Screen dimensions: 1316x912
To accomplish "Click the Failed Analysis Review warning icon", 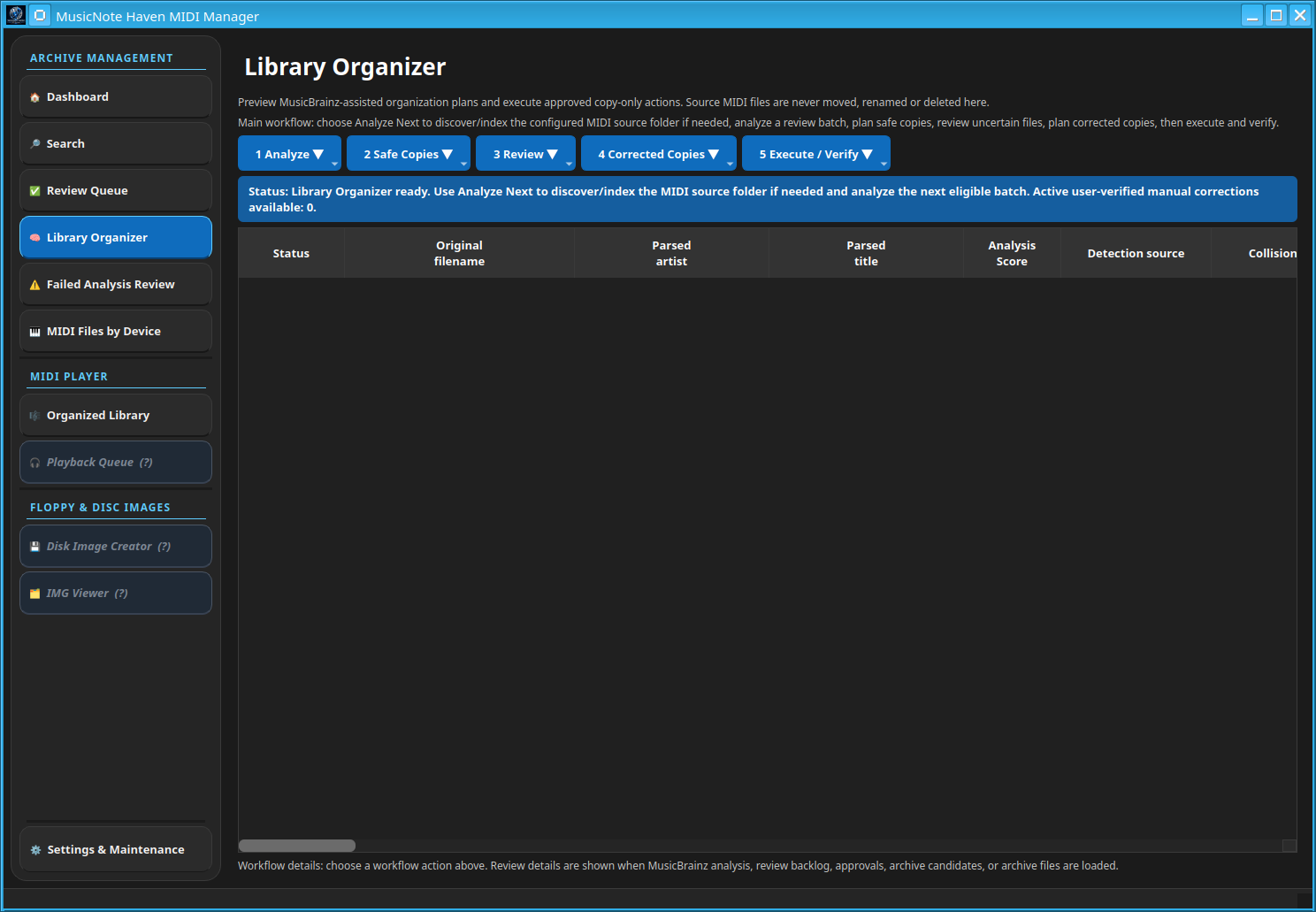I will coord(35,285).
